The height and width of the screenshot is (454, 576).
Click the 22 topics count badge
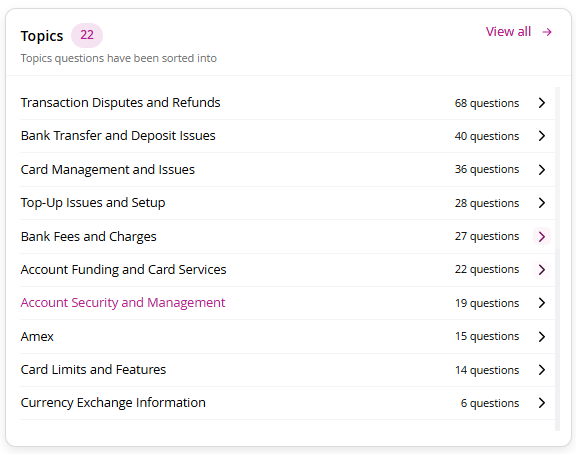click(87, 35)
